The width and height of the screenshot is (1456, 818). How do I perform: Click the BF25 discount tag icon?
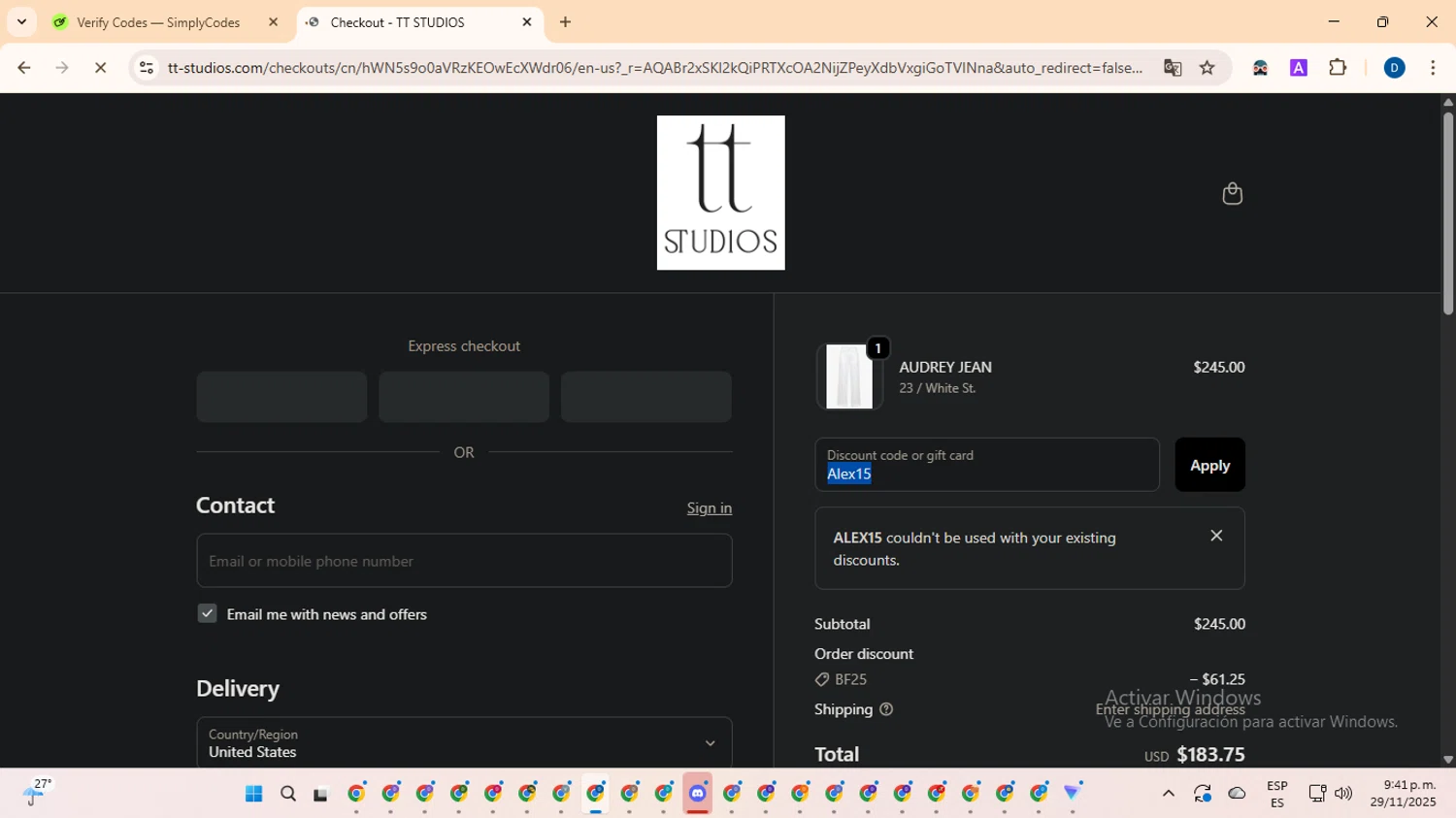coord(822,679)
